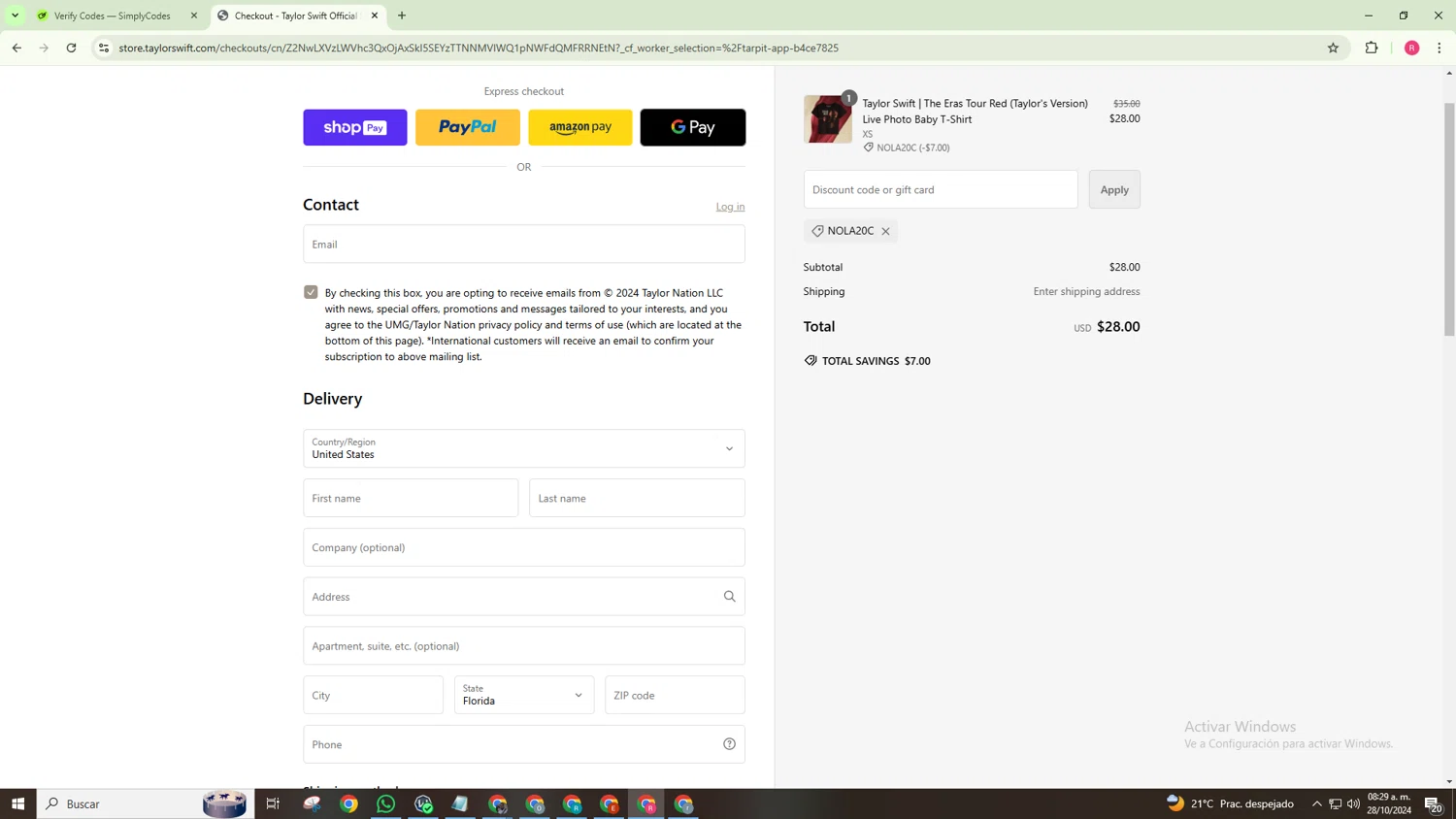The height and width of the screenshot is (819, 1456).
Task: Open the browser extensions puzzle icon
Action: pyautogui.click(x=1372, y=48)
